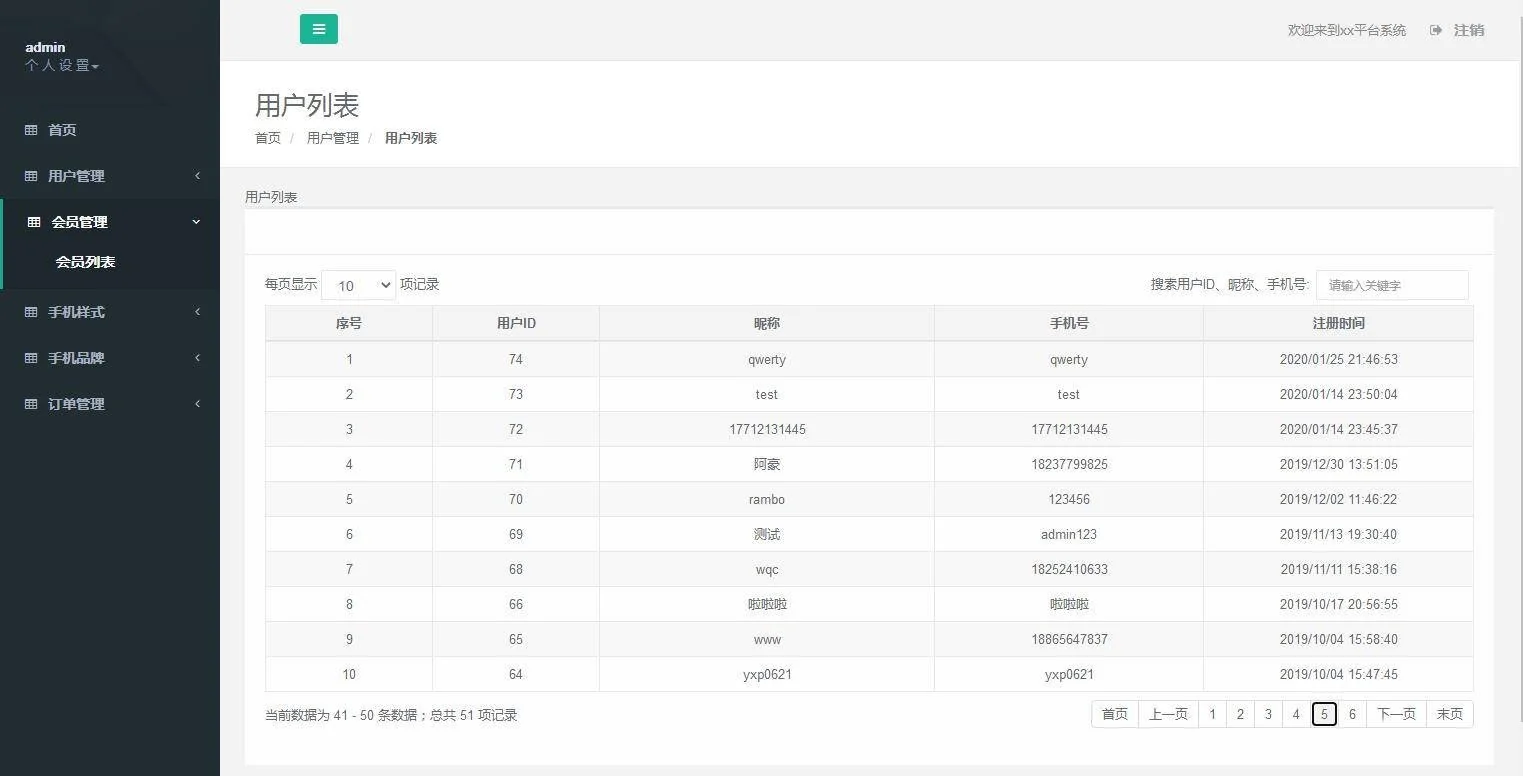Jump to page 6 in pagination
1523x776 pixels.
(x=1352, y=714)
